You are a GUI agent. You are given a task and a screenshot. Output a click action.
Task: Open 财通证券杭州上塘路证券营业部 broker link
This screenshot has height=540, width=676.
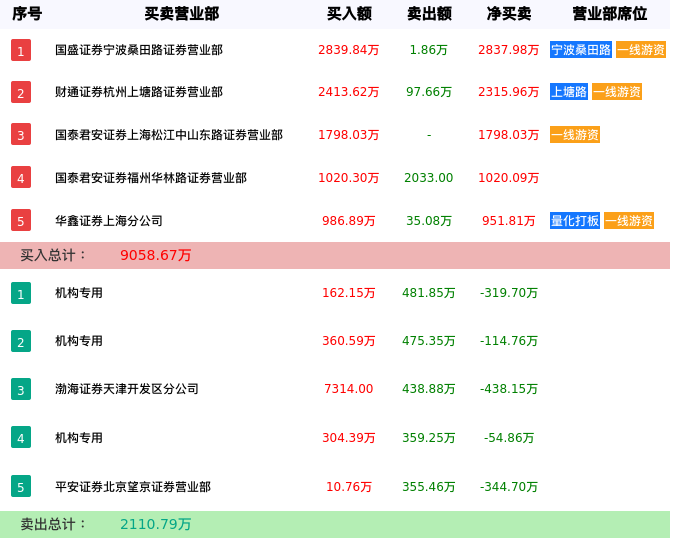(139, 92)
